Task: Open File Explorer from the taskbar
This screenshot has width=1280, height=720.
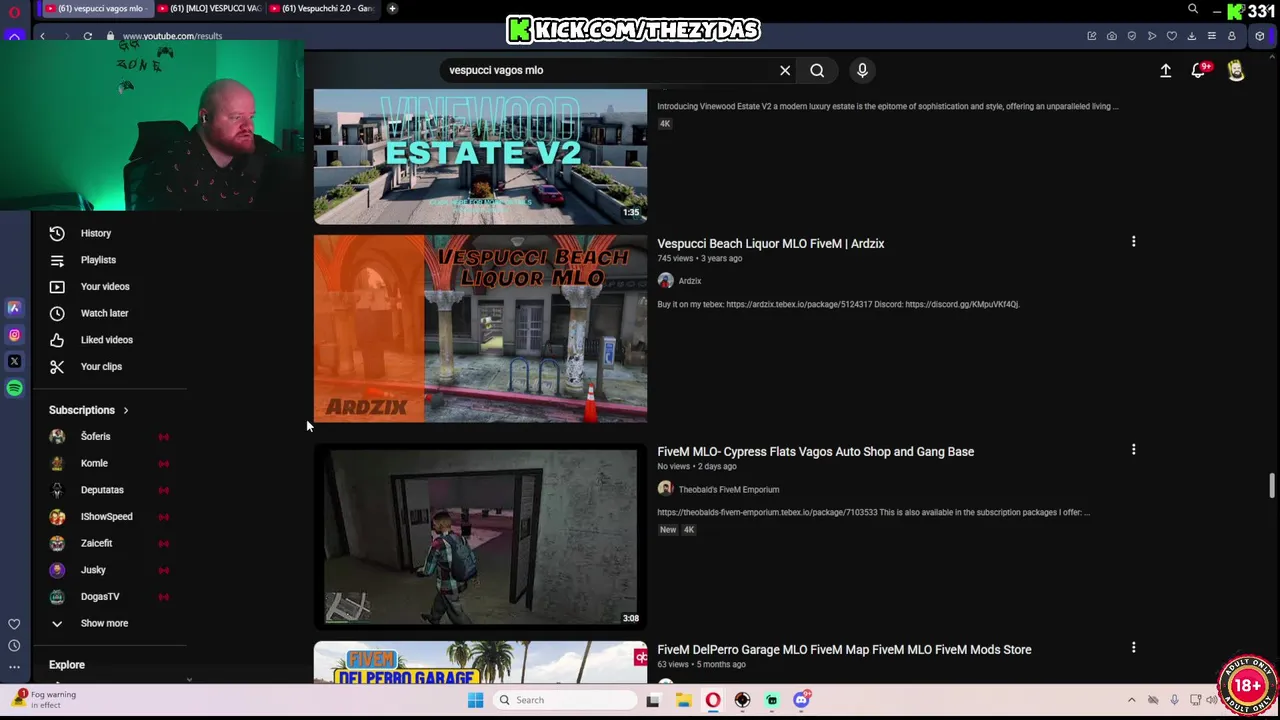Action: [683, 700]
